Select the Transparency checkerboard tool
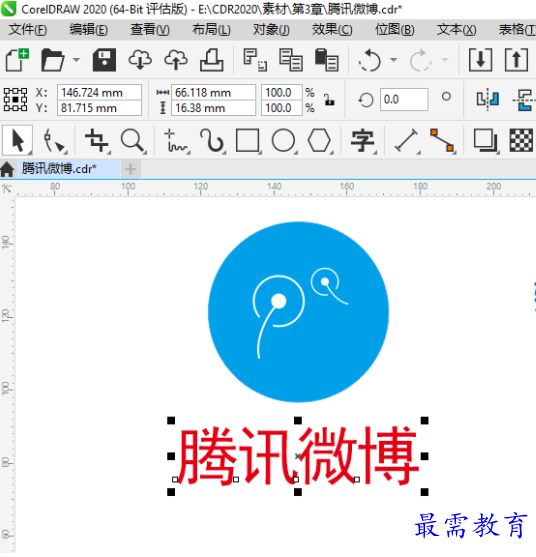Image resolution: width=536 pixels, height=557 pixels. point(521,141)
